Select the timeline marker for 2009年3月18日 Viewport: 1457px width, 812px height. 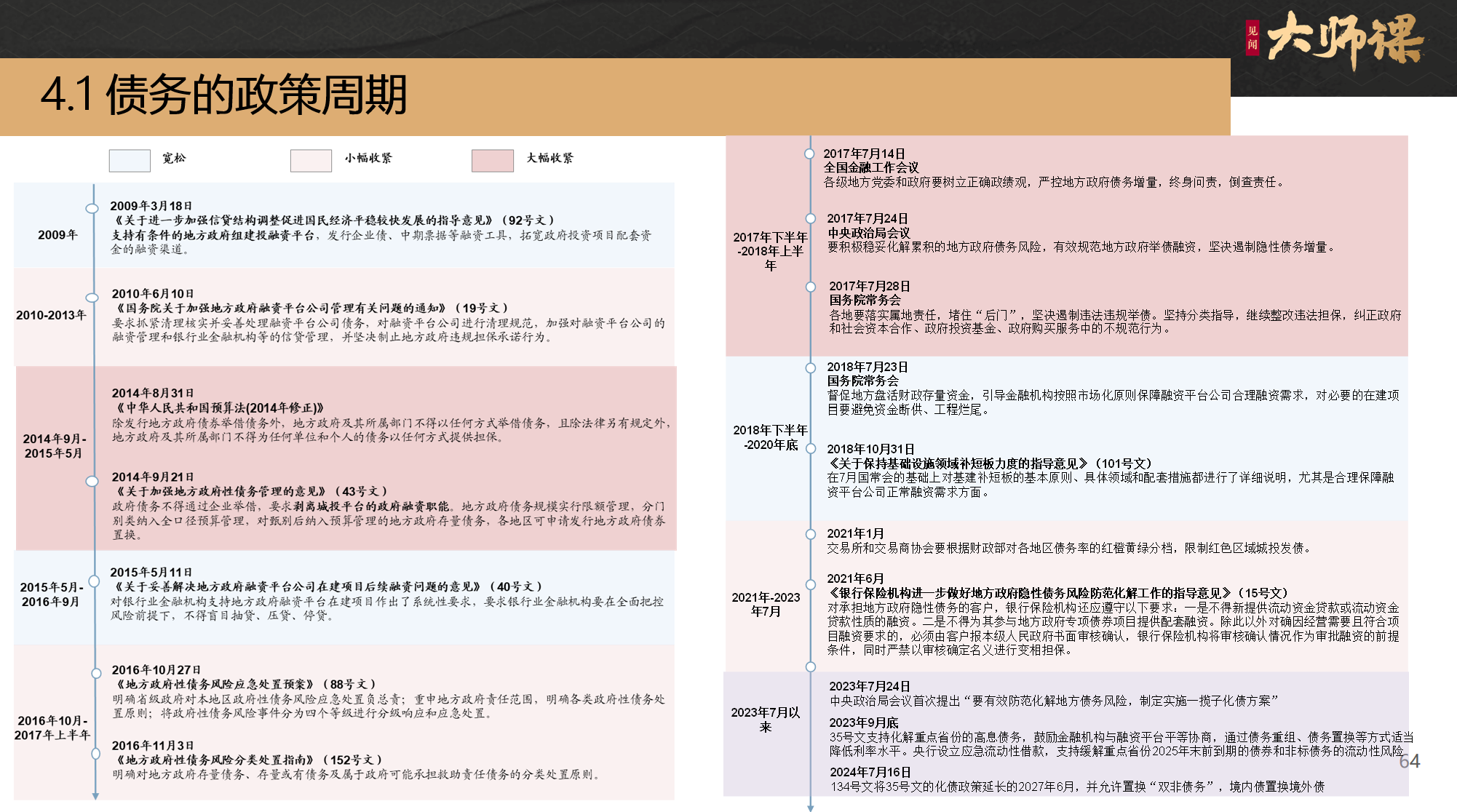click(92, 209)
